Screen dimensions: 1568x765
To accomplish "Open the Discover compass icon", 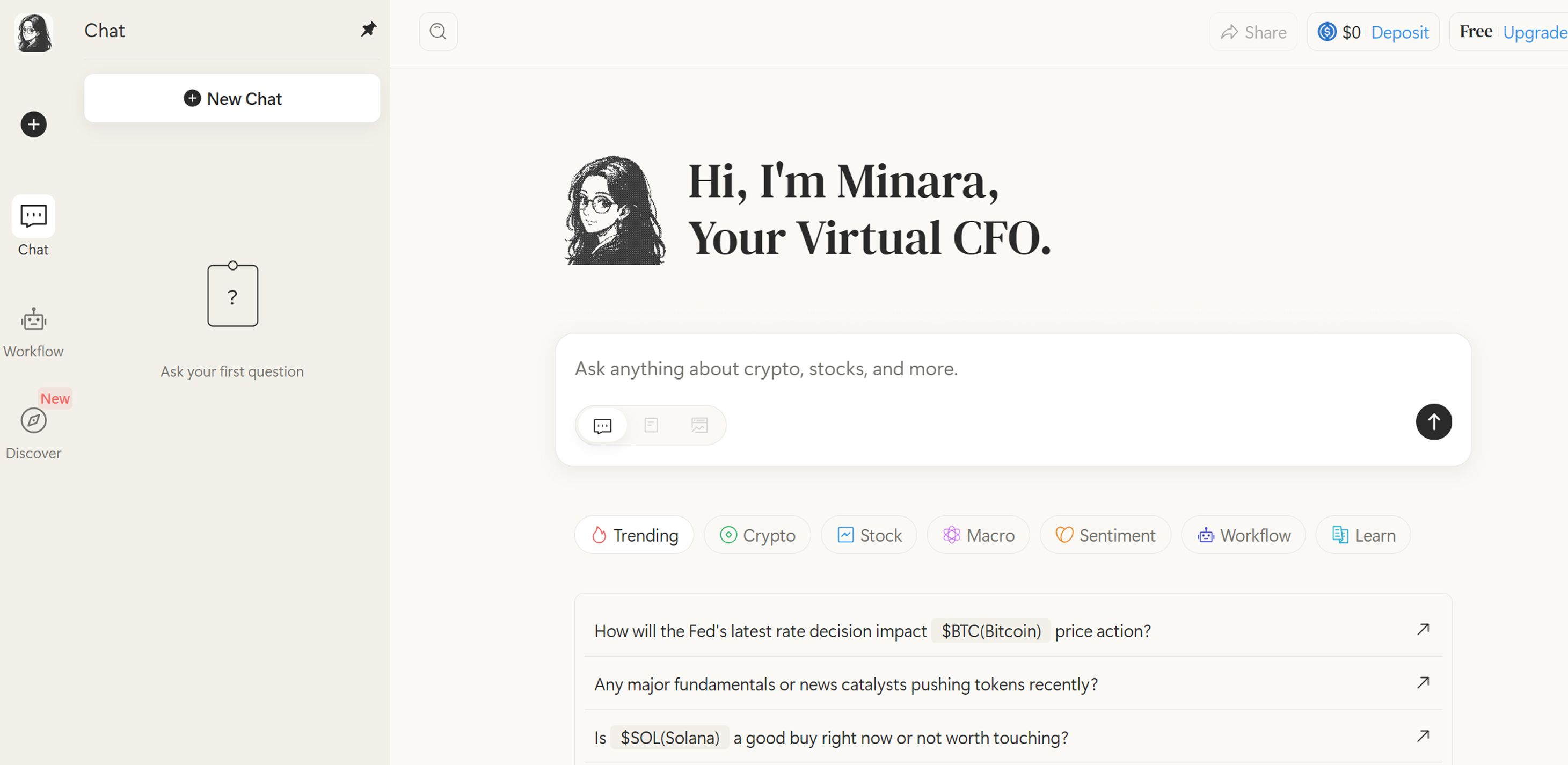I will [x=33, y=420].
